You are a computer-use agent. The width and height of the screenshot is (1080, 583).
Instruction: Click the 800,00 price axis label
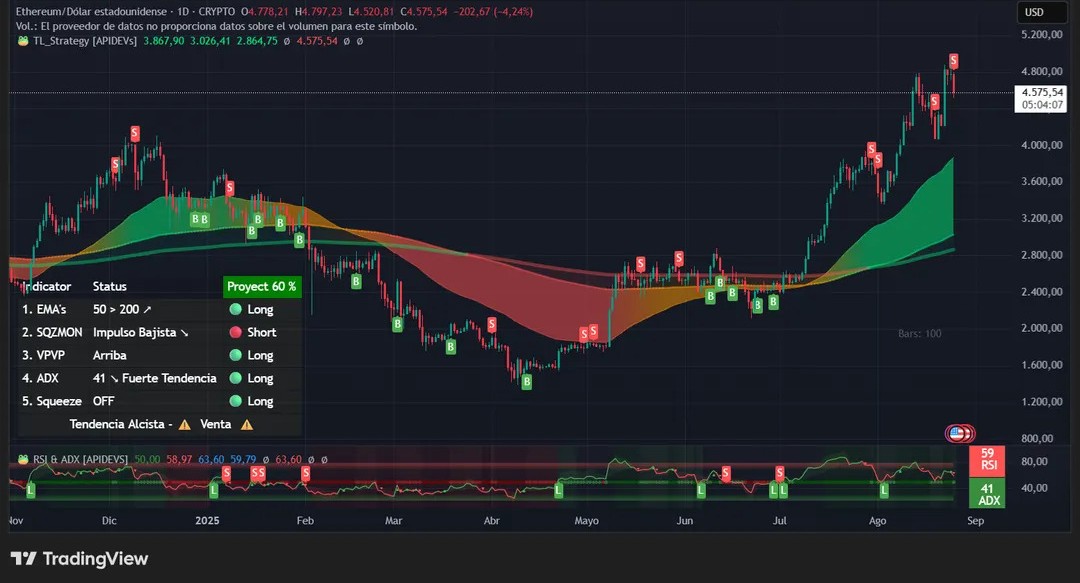pyautogui.click(x=1037, y=438)
